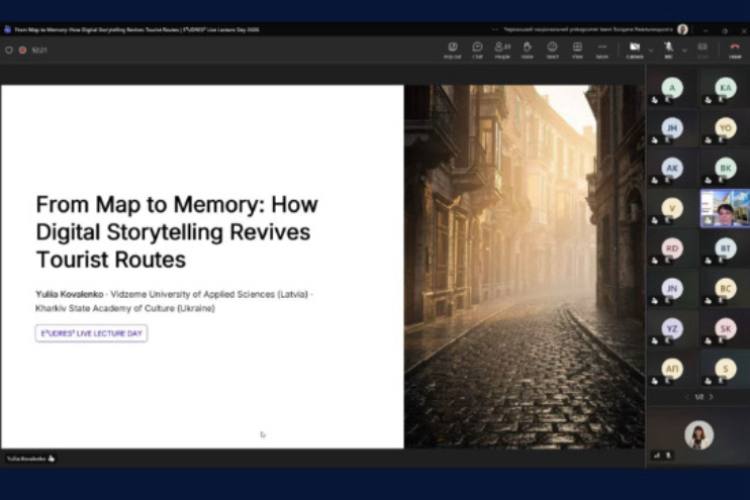Select the participant tile with initials KA
750x500 pixels.
coord(725,89)
